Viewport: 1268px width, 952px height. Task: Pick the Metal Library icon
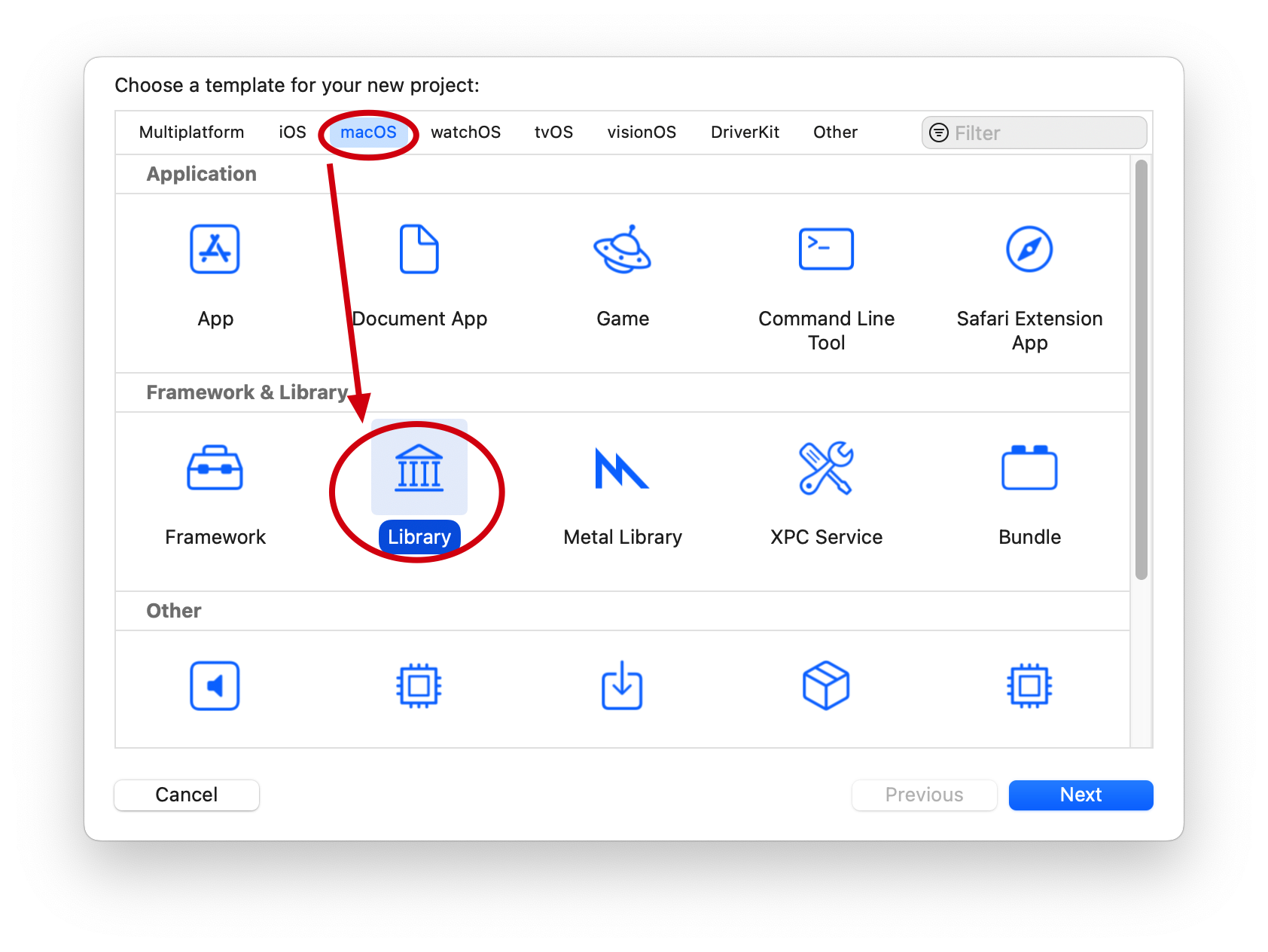(x=622, y=468)
